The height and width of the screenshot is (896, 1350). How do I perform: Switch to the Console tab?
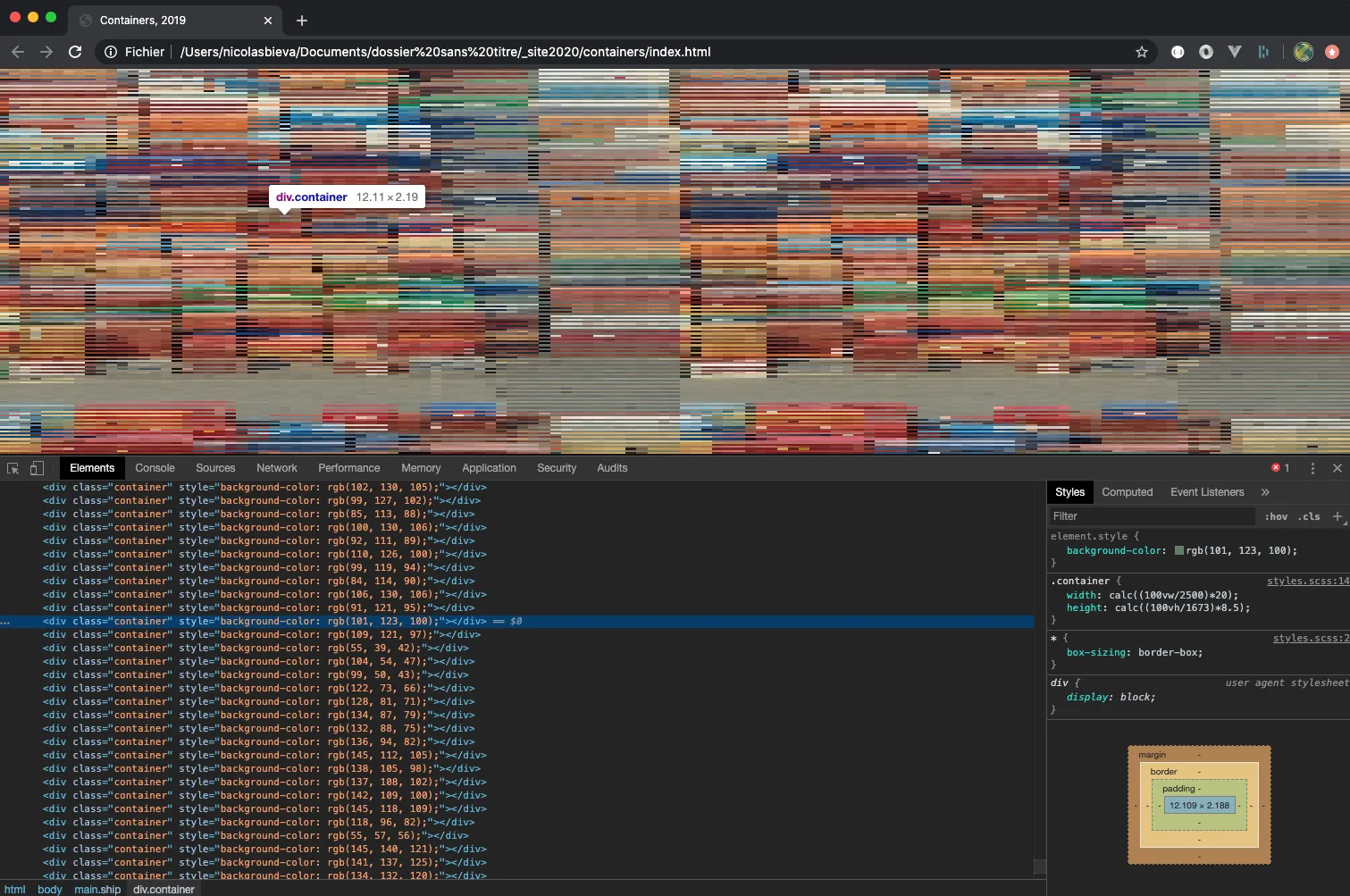tap(155, 468)
